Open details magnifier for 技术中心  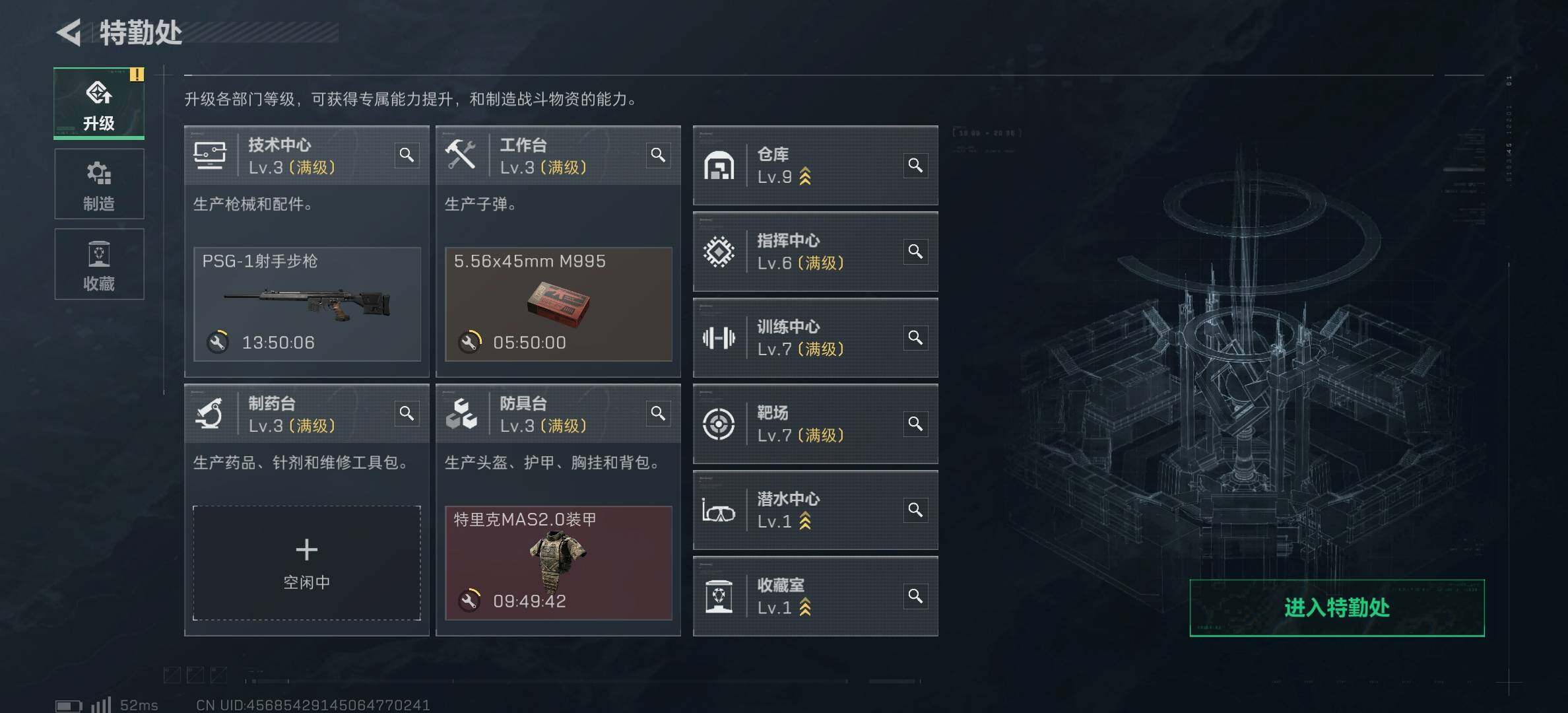tap(407, 155)
